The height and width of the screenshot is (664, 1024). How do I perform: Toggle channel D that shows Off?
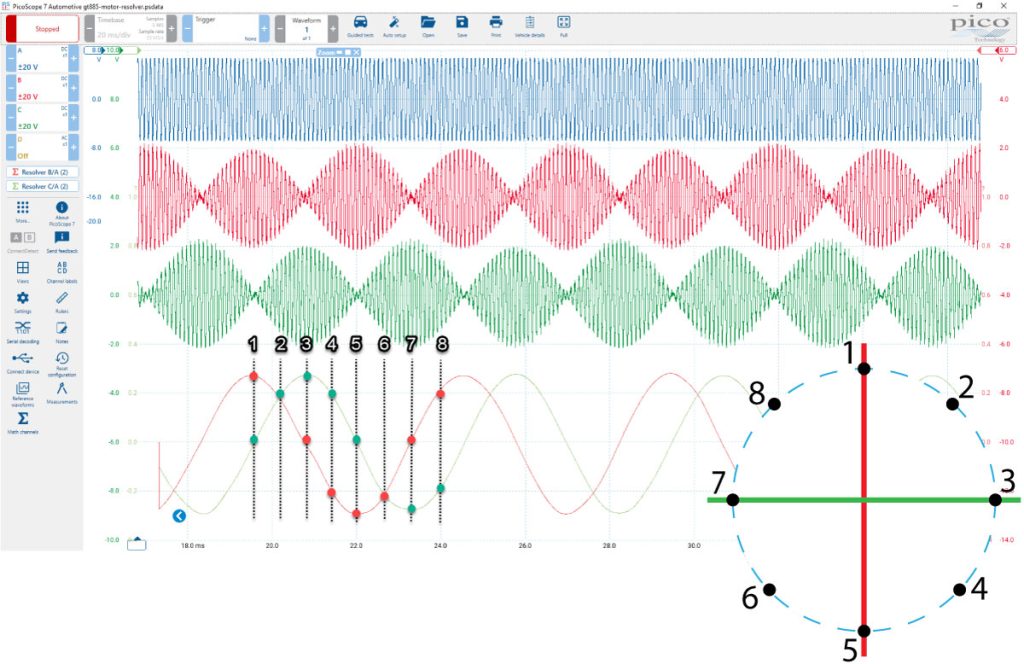(x=42, y=147)
